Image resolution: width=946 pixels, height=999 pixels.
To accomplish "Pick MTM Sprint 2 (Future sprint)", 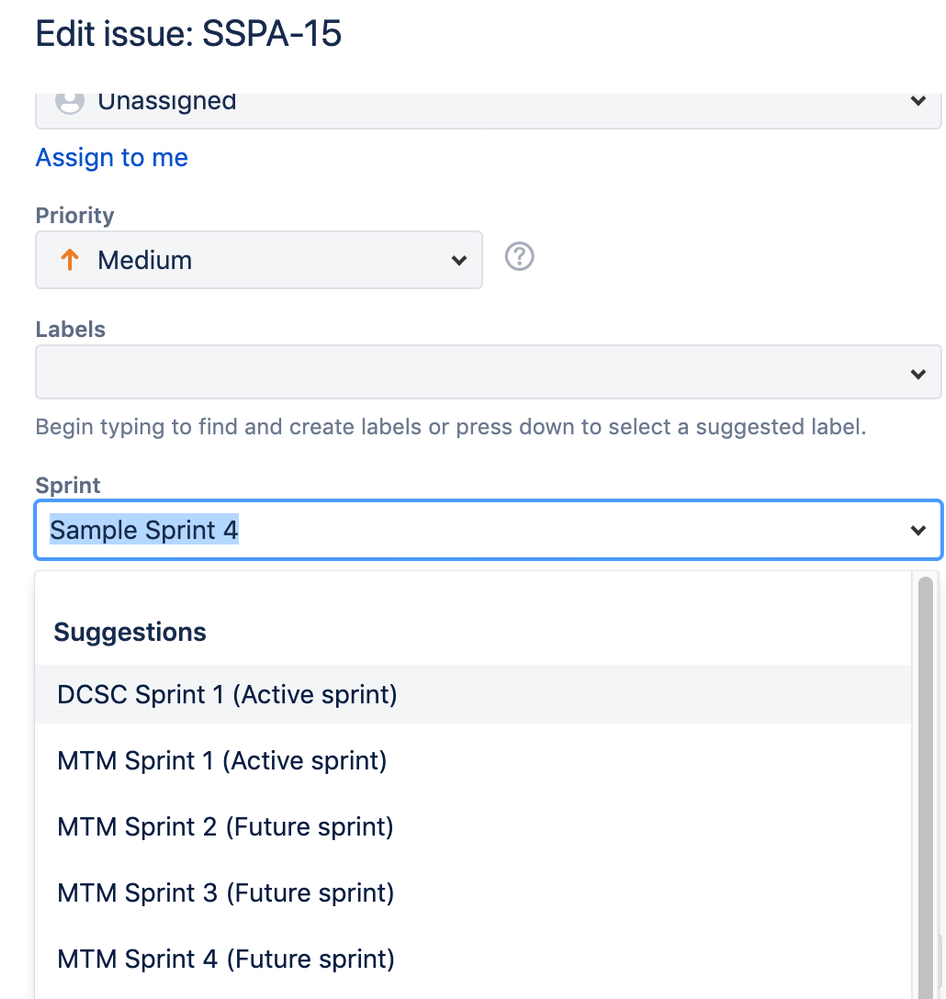I will coord(225,827).
